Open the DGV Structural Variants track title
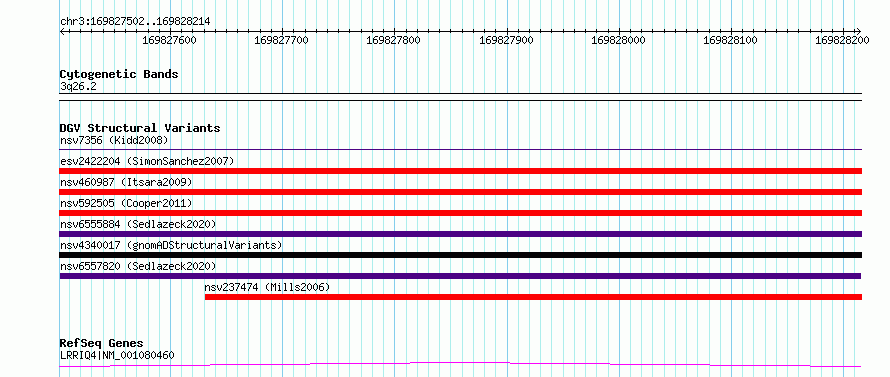The width and height of the screenshot is (890, 377). click(140, 128)
